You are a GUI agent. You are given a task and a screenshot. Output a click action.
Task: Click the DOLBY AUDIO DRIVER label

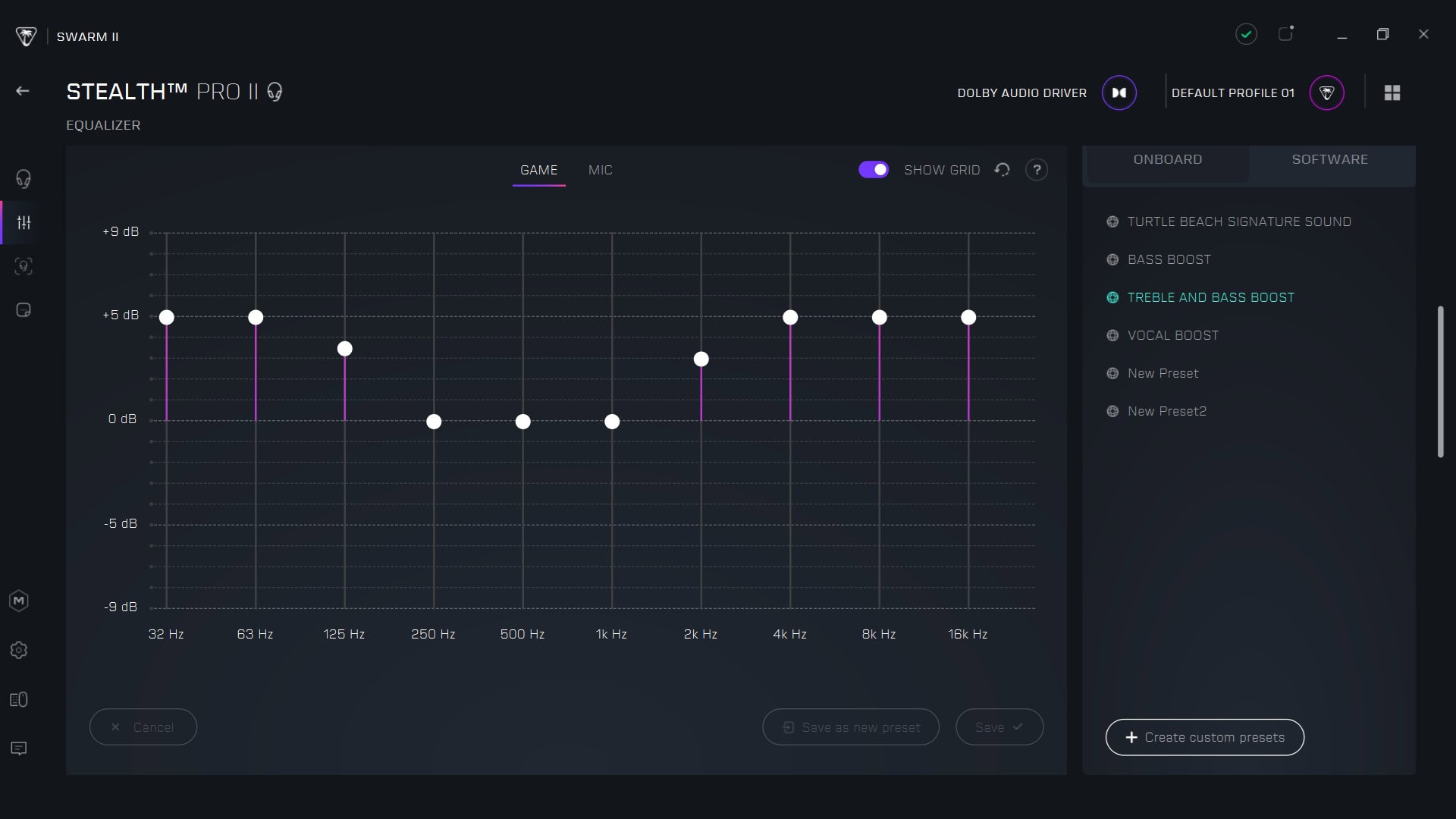pyautogui.click(x=1022, y=93)
